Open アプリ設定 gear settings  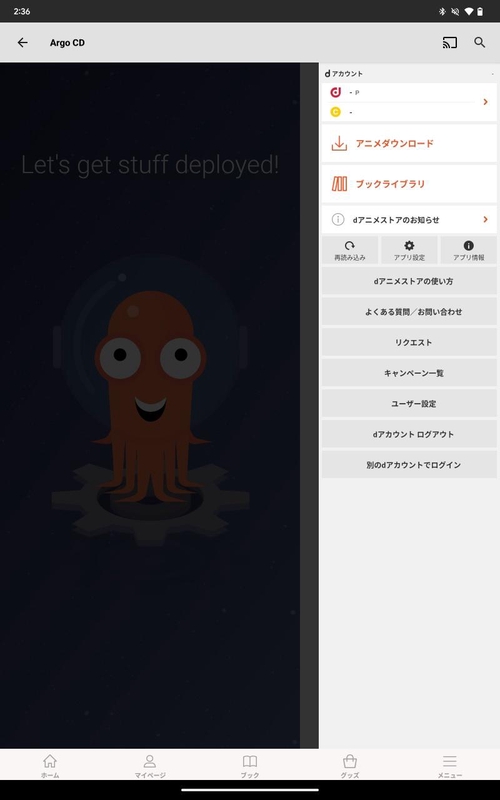(x=409, y=250)
